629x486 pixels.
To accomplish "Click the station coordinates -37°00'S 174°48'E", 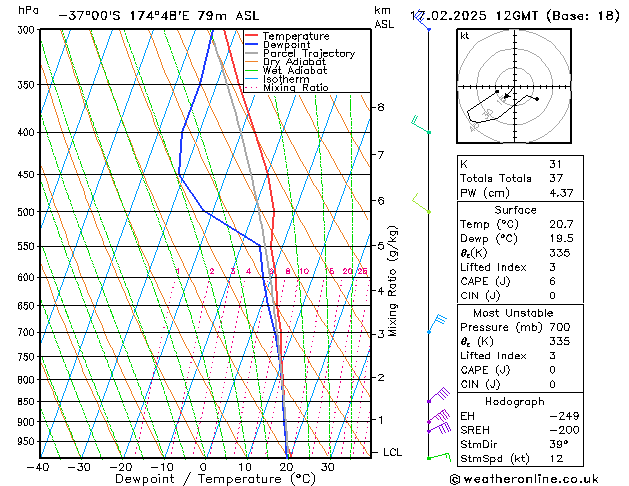I will (x=124, y=16).
